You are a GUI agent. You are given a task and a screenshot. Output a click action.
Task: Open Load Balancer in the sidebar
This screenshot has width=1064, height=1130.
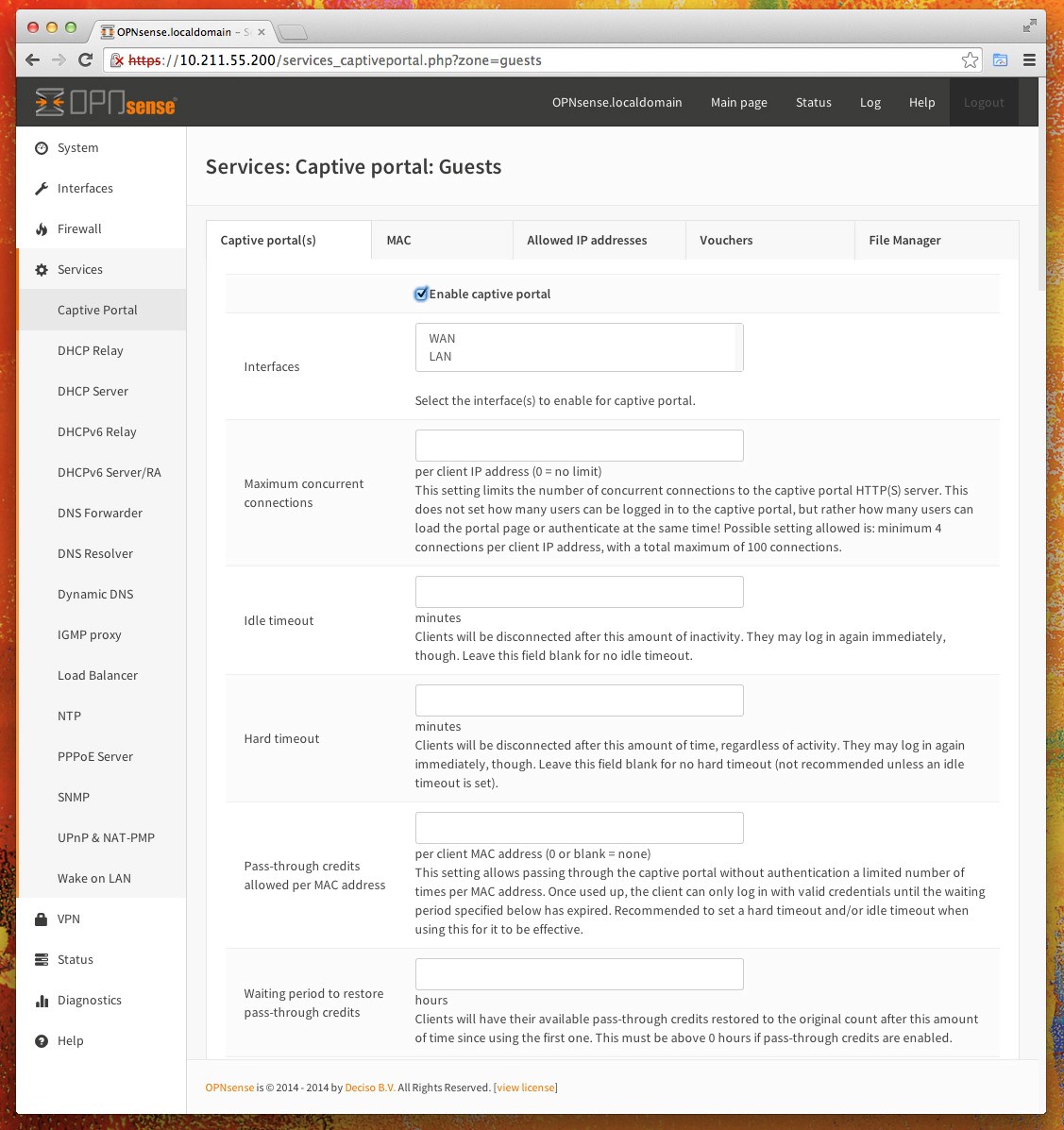tap(102, 675)
